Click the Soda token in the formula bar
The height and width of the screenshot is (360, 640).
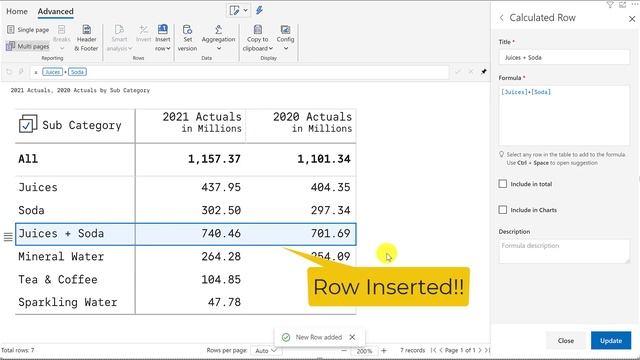[x=77, y=72]
